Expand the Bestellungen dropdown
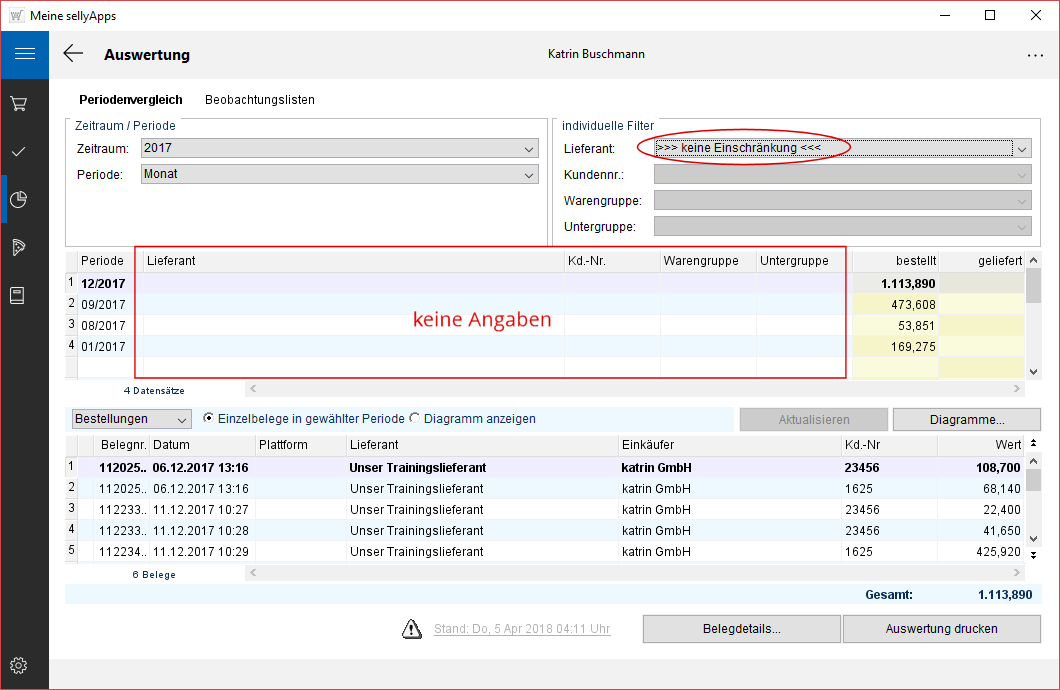The image size is (1060, 690). click(x=130, y=419)
